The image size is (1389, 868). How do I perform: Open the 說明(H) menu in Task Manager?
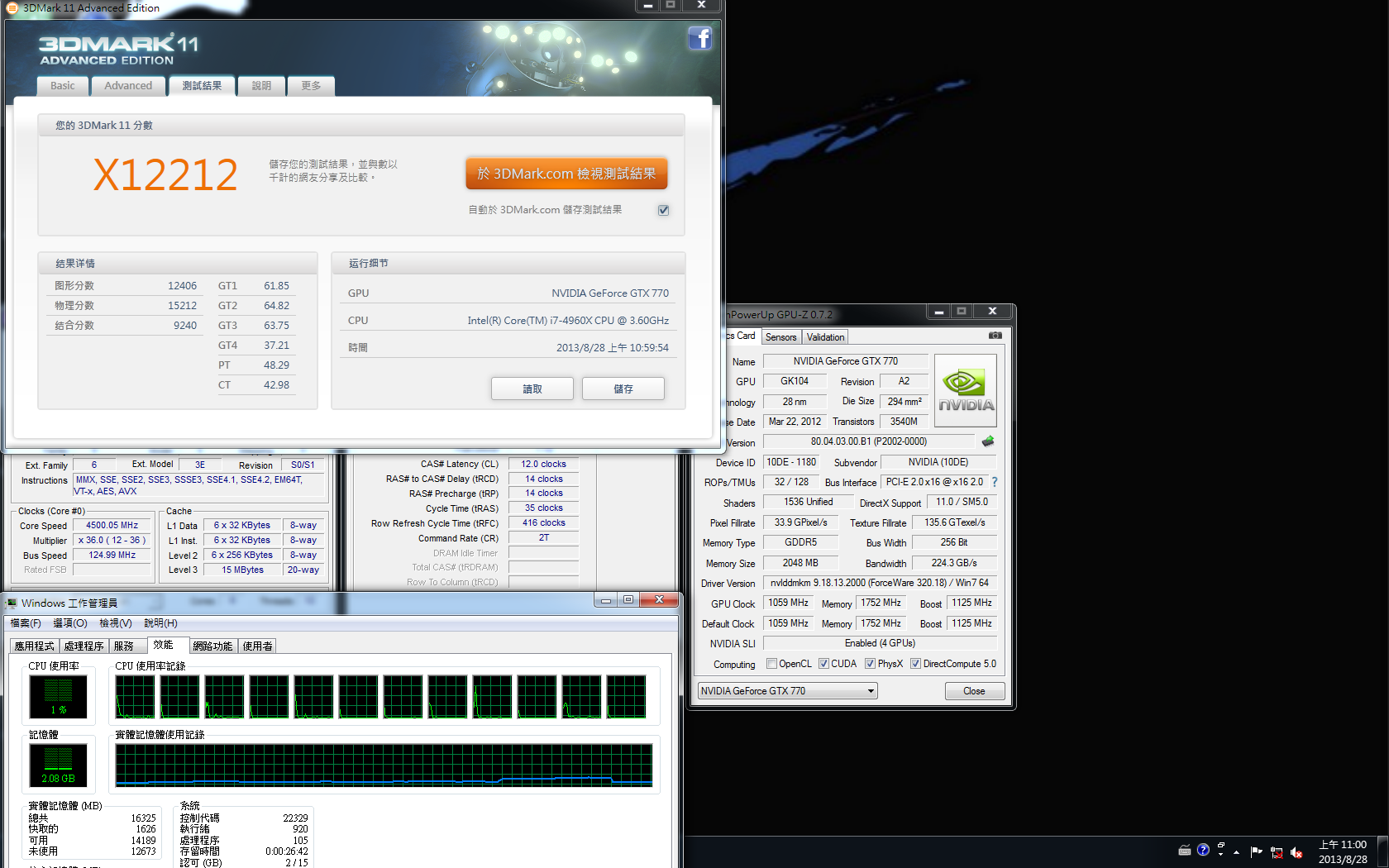click(161, 623)
